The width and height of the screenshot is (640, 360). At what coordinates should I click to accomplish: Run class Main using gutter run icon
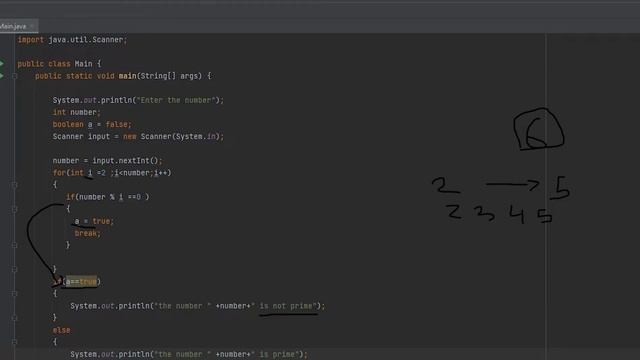[x=2, y=63]
